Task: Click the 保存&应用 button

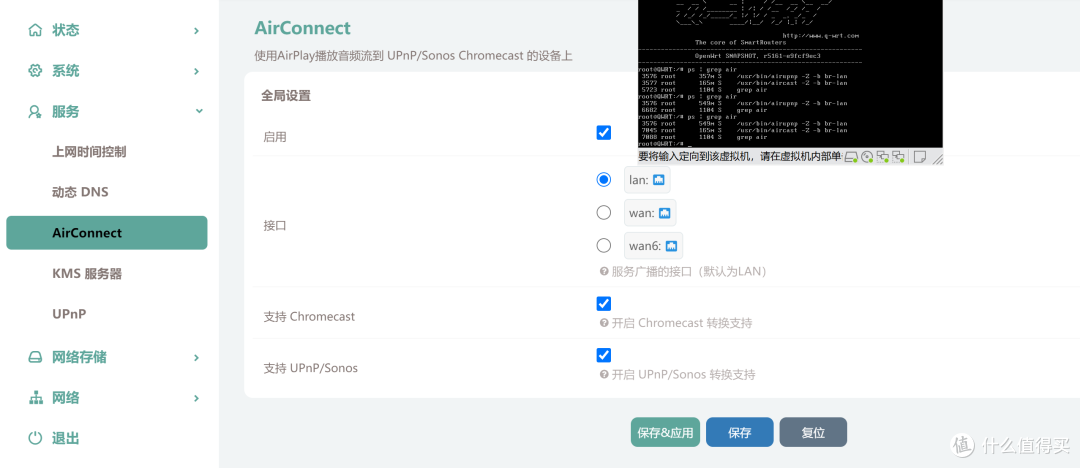Action: tap(665, 433)
